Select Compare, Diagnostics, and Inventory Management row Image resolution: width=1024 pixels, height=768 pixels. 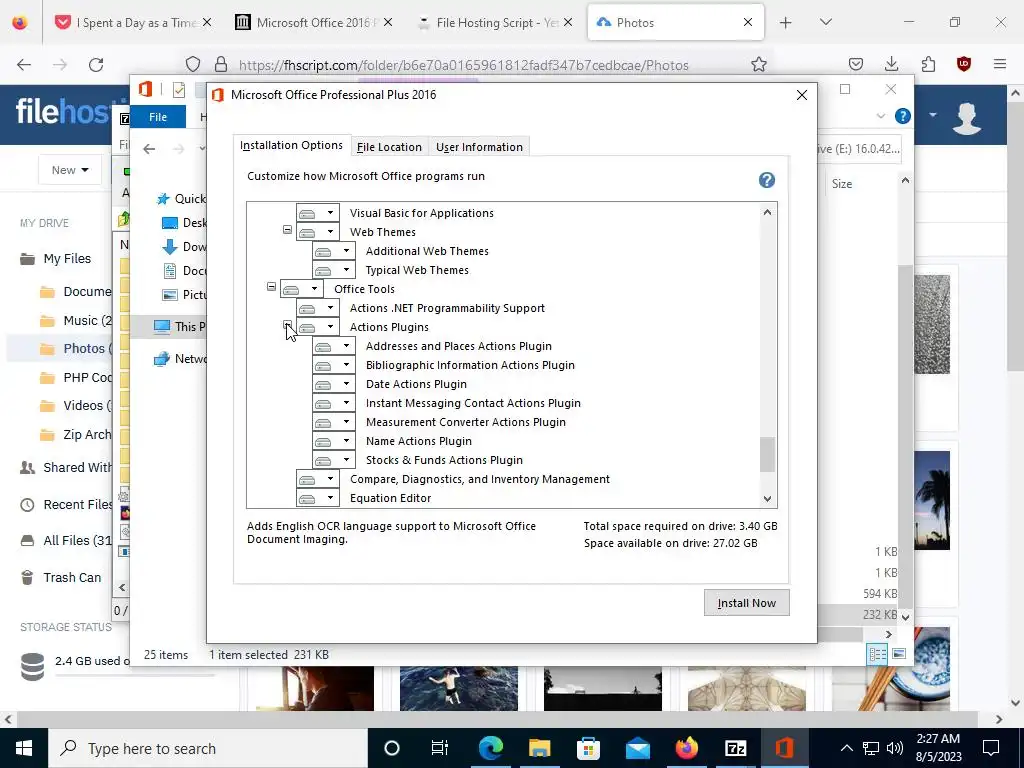click(480, 479)
